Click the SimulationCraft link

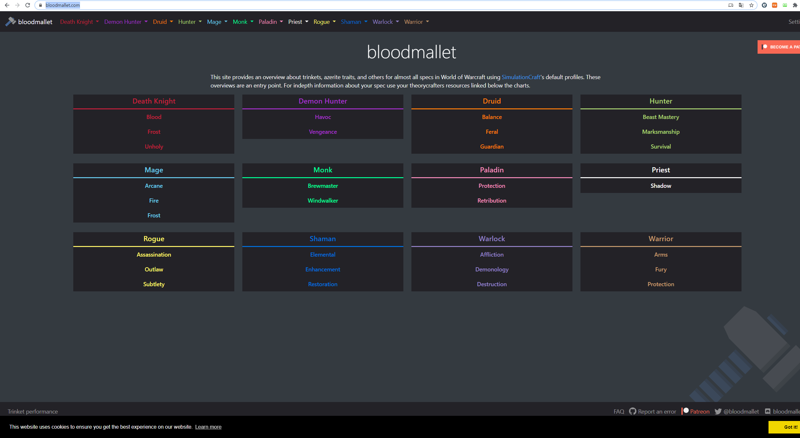click(x=521, y=77)
